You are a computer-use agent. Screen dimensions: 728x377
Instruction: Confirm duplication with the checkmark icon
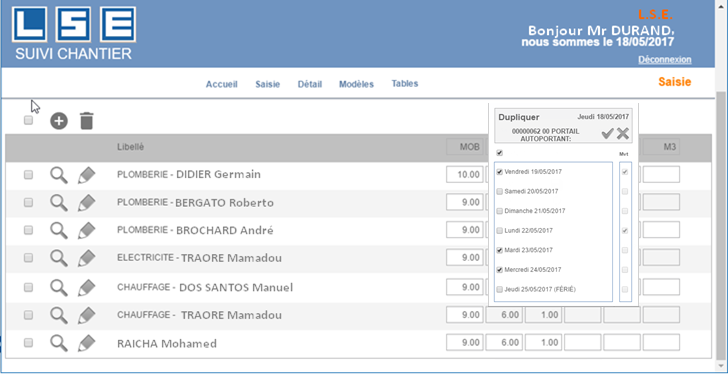tap(607, 134)
